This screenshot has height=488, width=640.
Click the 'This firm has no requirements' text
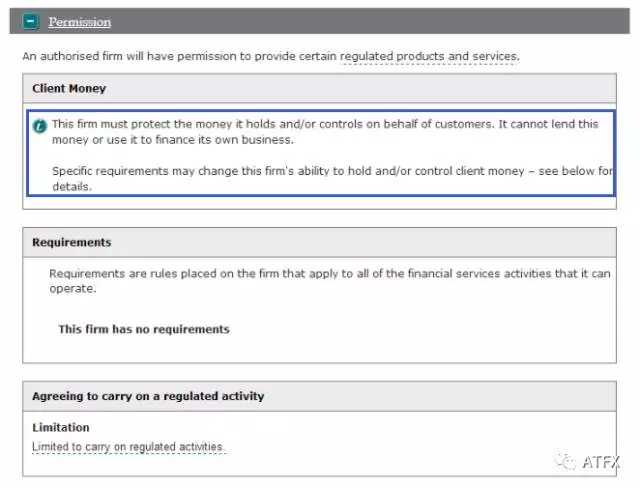144,329
